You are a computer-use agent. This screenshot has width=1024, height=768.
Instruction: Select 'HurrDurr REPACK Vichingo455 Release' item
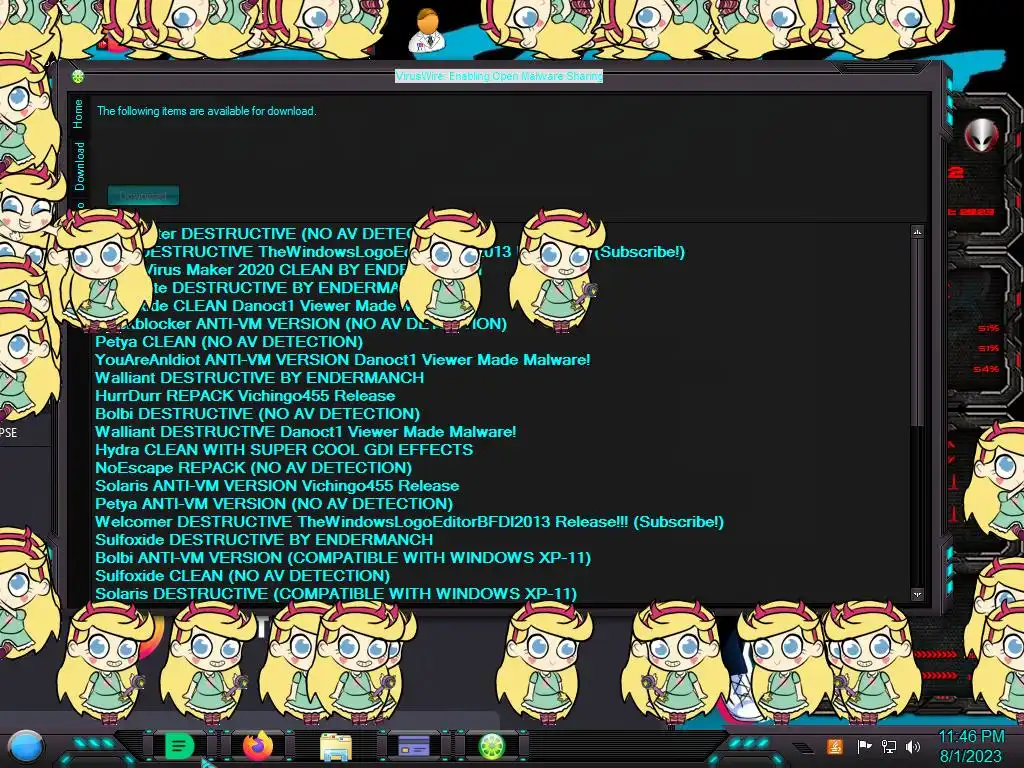point(245,396)
